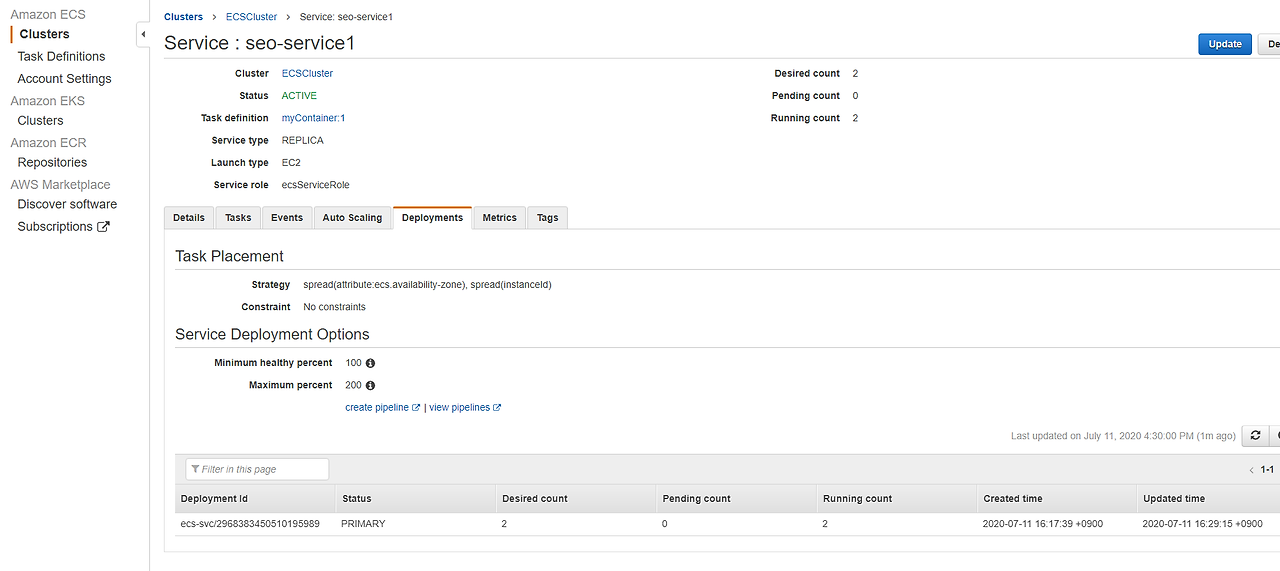
Task: Open Subscriptions external link in sidebar
Action: click(64, 227)
